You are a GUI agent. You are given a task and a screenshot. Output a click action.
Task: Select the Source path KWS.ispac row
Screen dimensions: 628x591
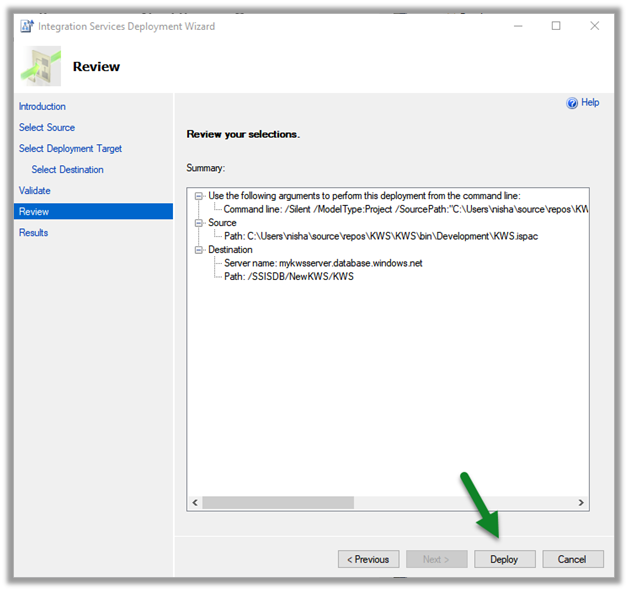380,236
